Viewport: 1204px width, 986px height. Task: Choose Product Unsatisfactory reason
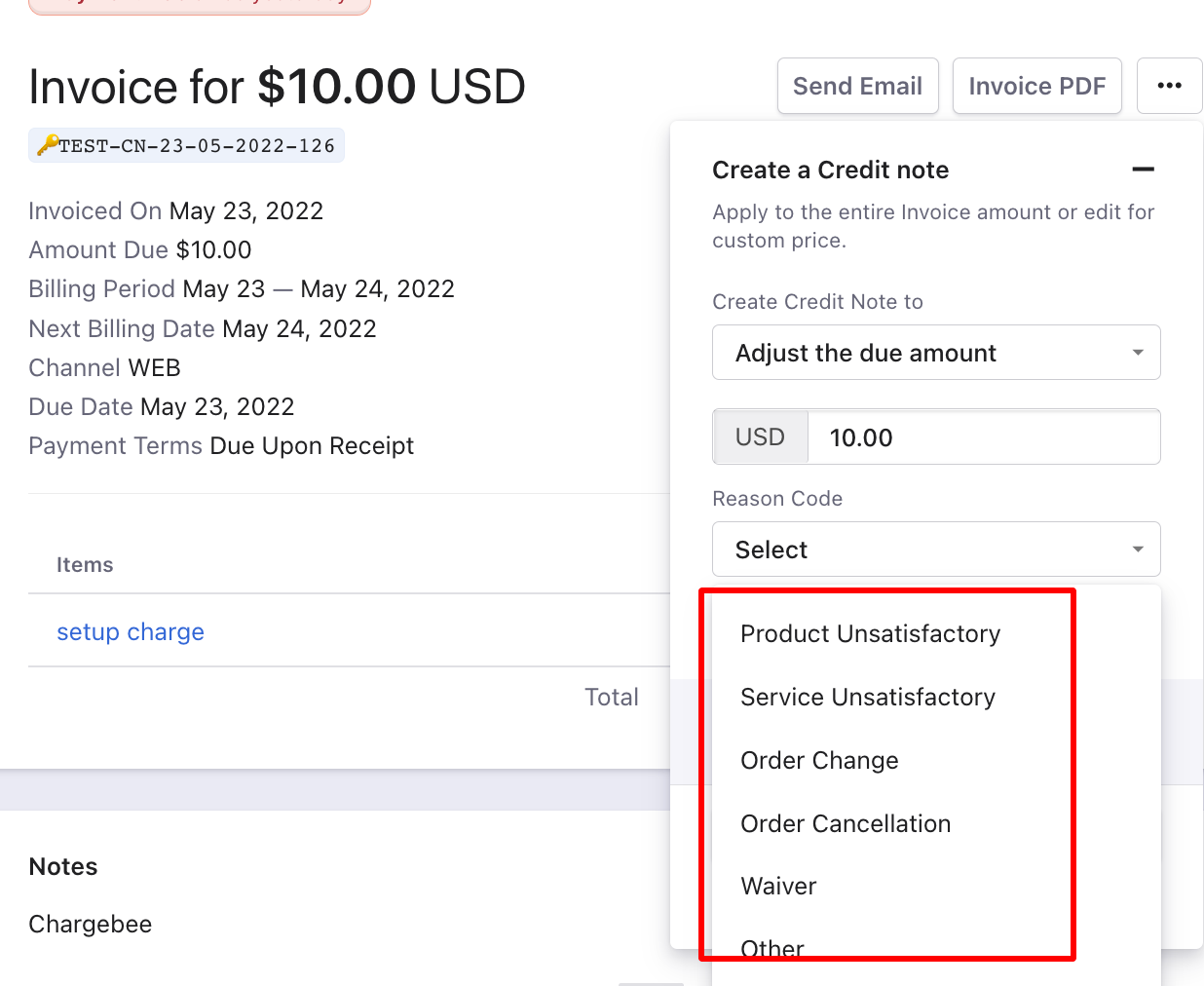click(870, 634)
